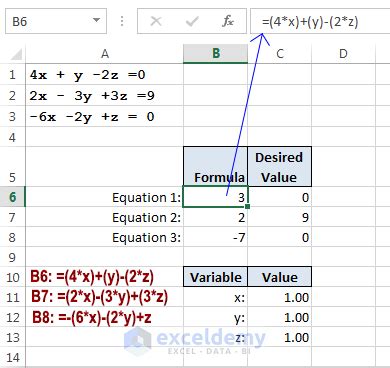Click the fill handle of cell B6
Viewport: 390px width, 368px height.
(x=247, y=207)
